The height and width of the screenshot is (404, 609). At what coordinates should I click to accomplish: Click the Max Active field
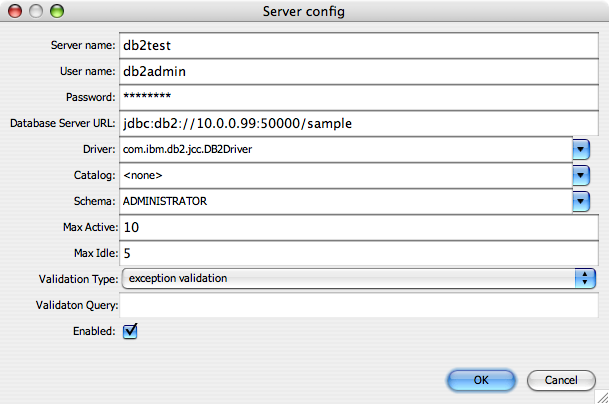(358, 227)
